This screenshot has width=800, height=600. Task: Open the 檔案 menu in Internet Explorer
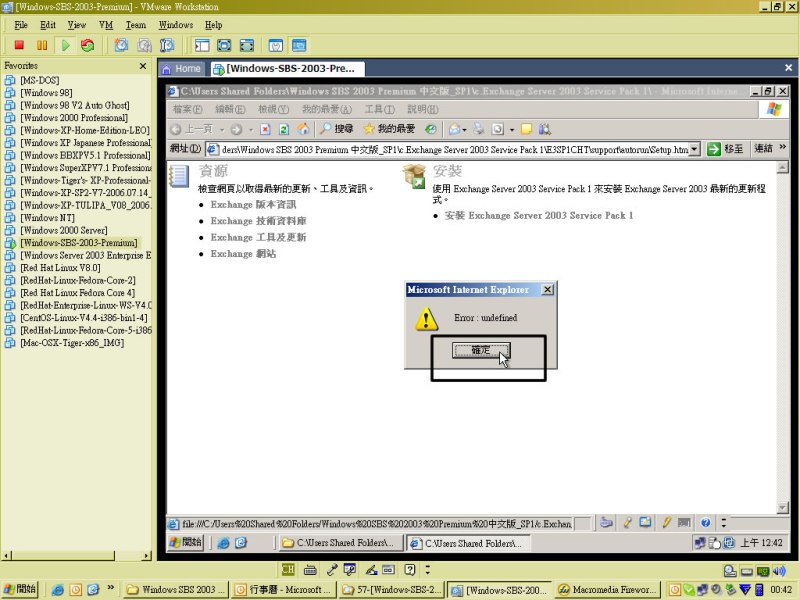click(x=187, y=109)
